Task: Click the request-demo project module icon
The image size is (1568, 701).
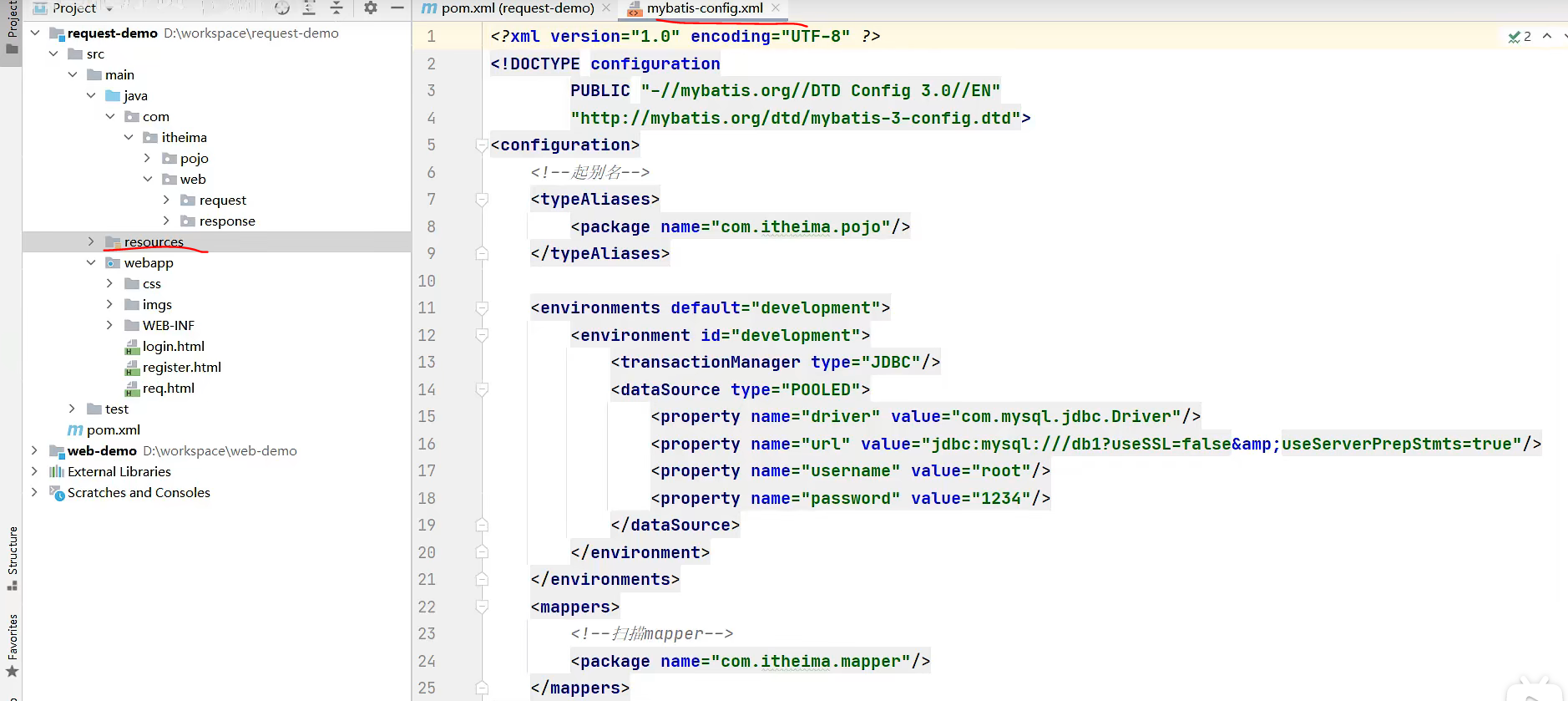Action: click(x=57, y=33)
